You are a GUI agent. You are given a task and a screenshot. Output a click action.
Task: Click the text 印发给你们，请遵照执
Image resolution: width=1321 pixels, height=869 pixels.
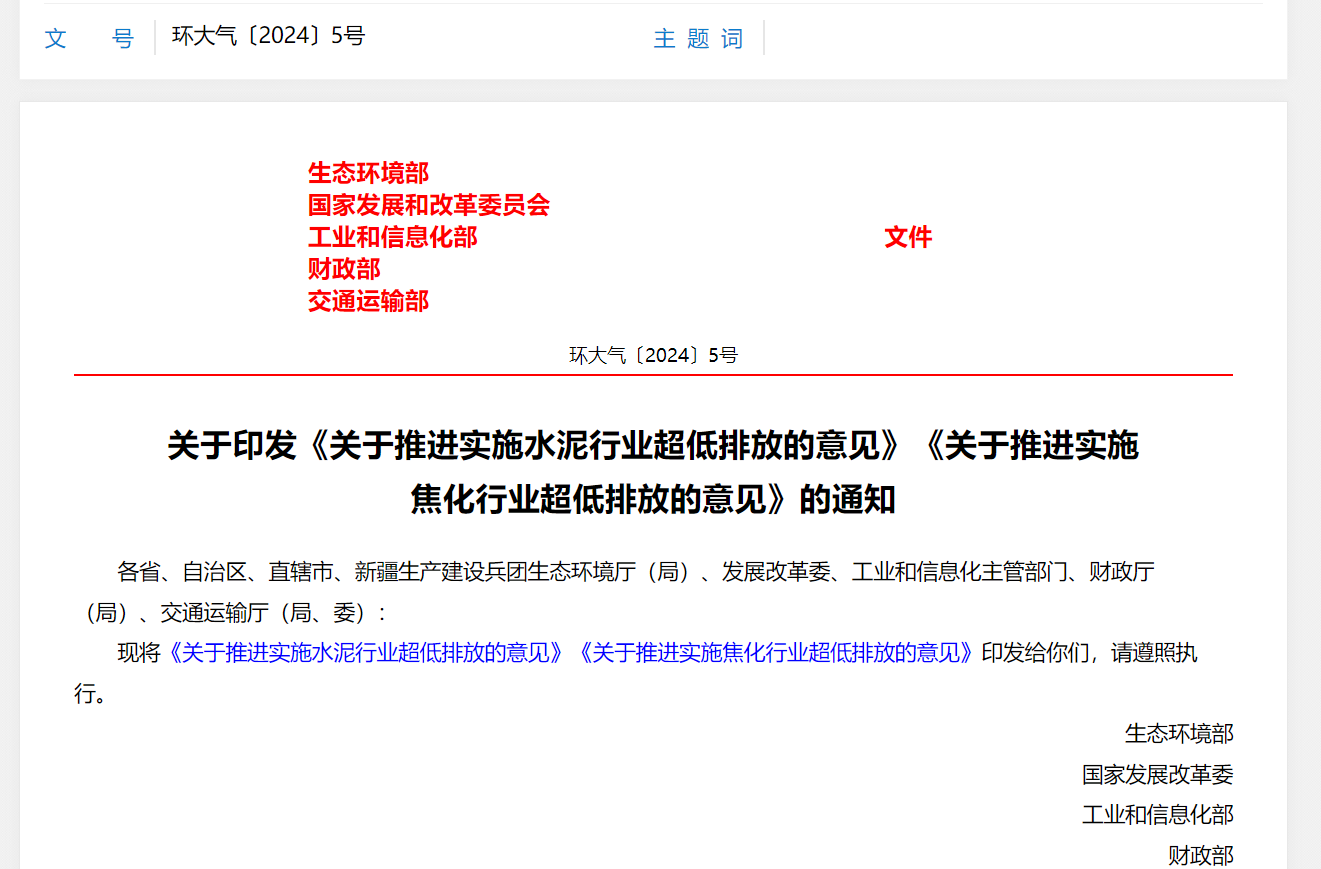pos(1090,653)
